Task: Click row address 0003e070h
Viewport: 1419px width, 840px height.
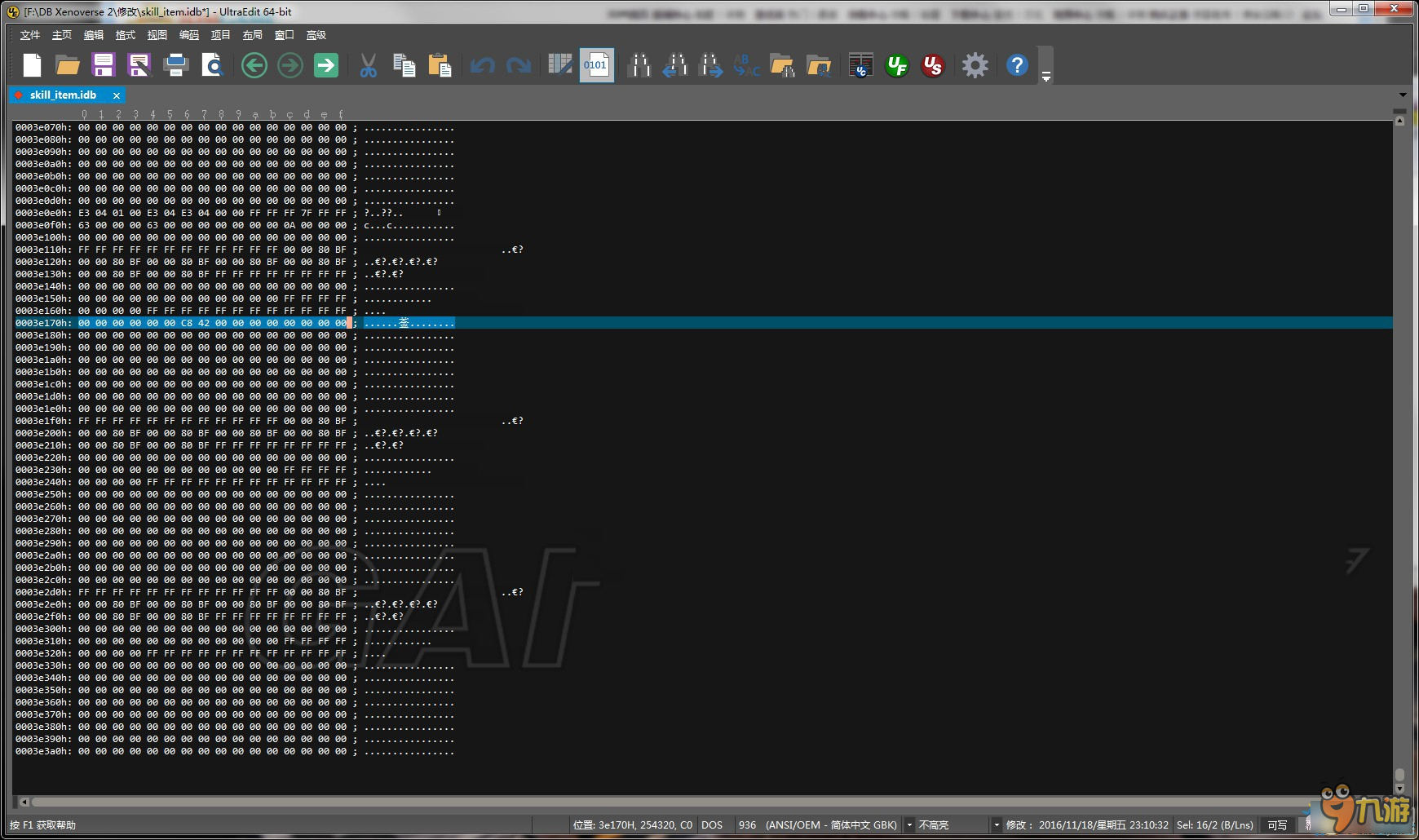Action: 43,127
